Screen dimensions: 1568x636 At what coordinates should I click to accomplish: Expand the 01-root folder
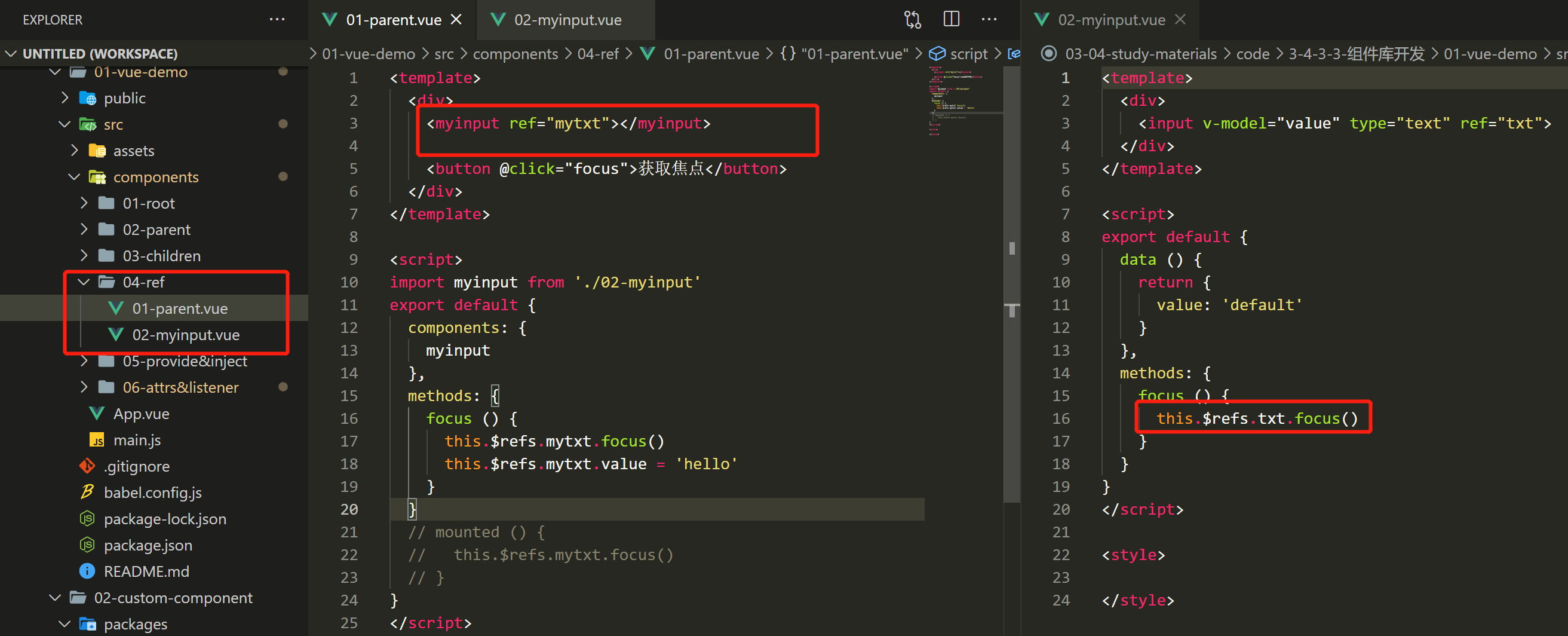click(84, 203)
